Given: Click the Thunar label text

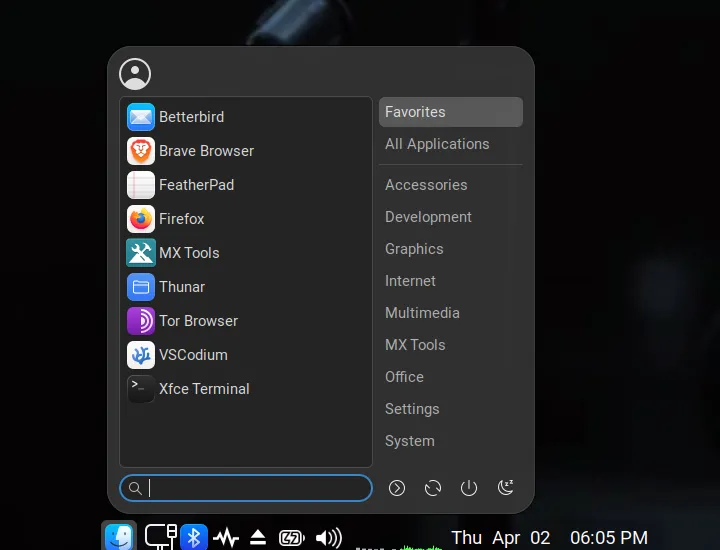Looking at the screenshot, I should 182,287.
